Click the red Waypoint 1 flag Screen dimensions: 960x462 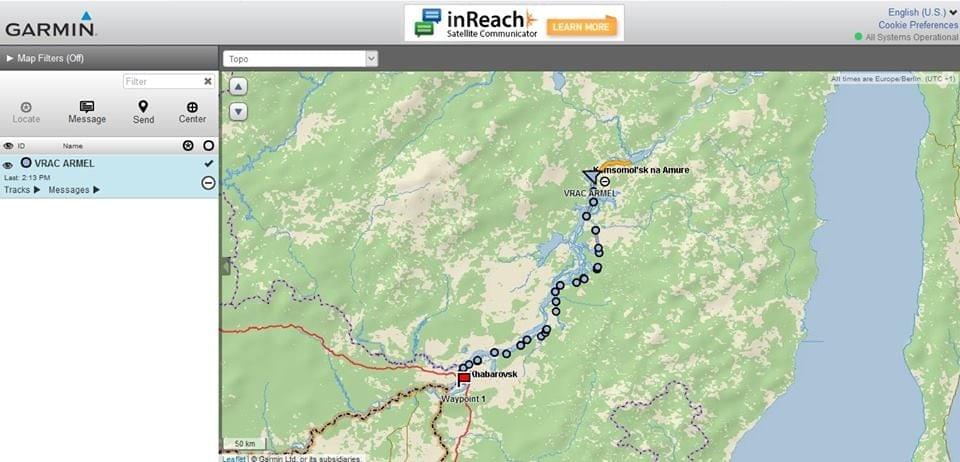pyautogui.click(x=464, y=379)
